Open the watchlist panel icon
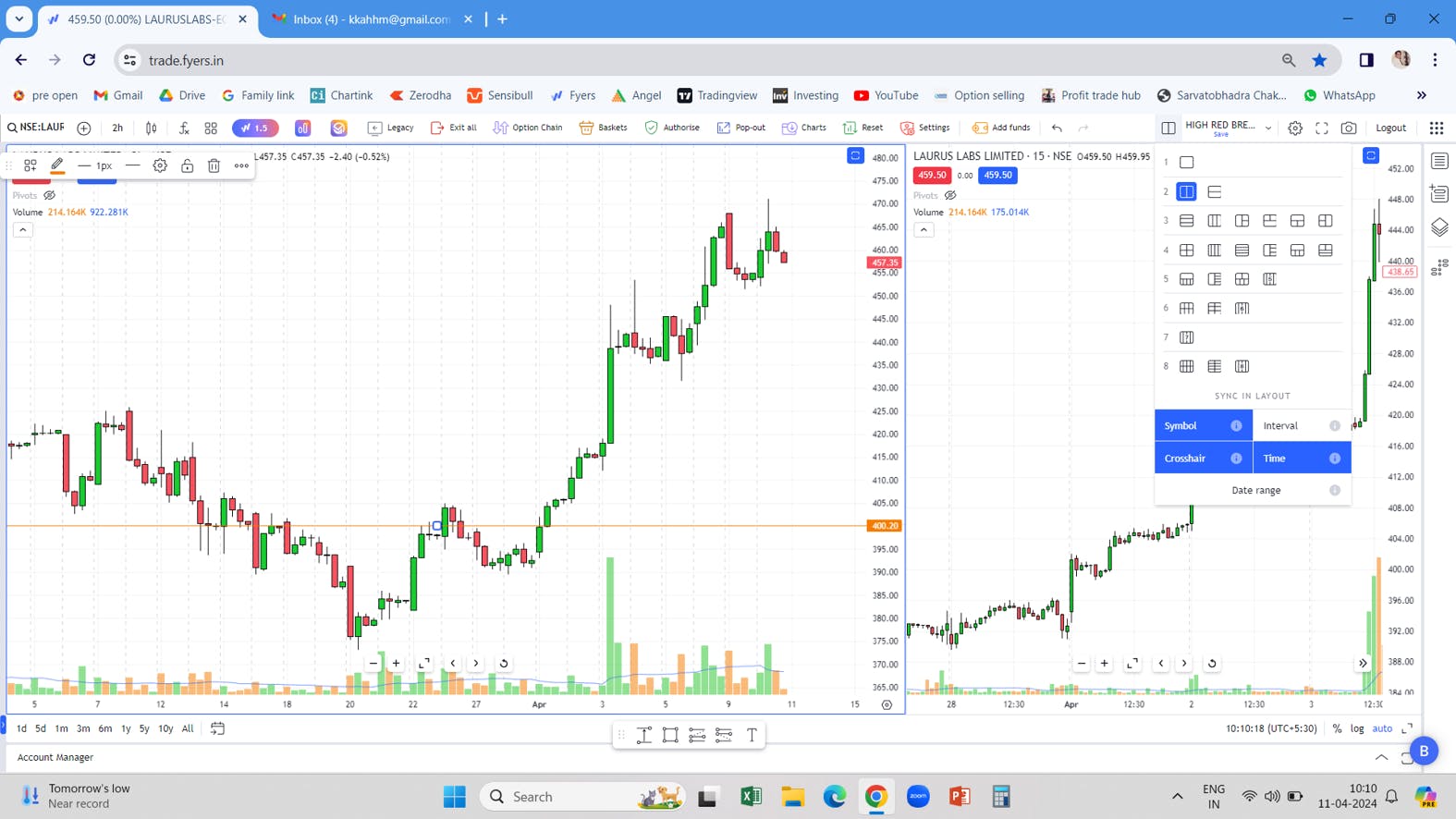Screen dimensions: 1456x819 click(x=1439, y=162)
